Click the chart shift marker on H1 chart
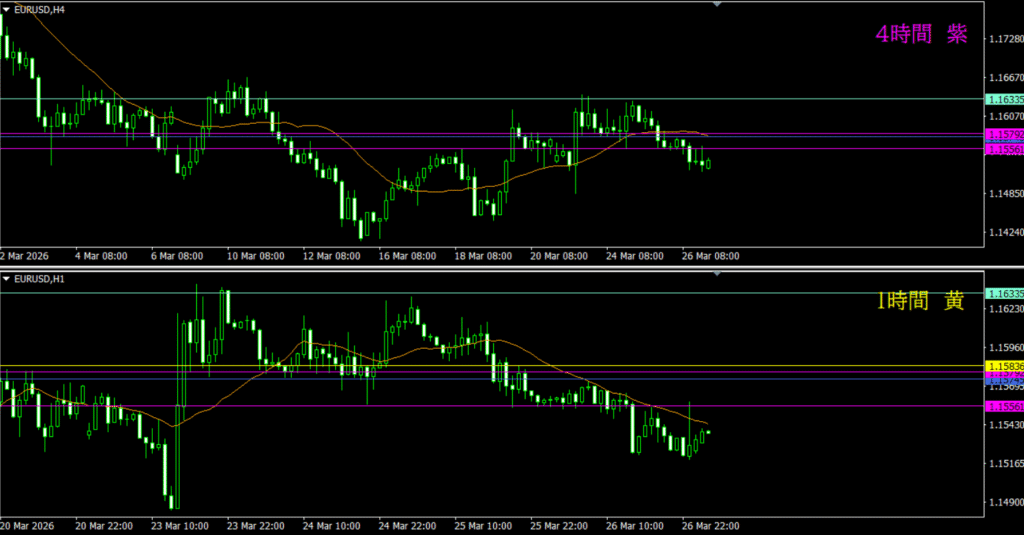 pyautogui.click(x=717, y=273)
